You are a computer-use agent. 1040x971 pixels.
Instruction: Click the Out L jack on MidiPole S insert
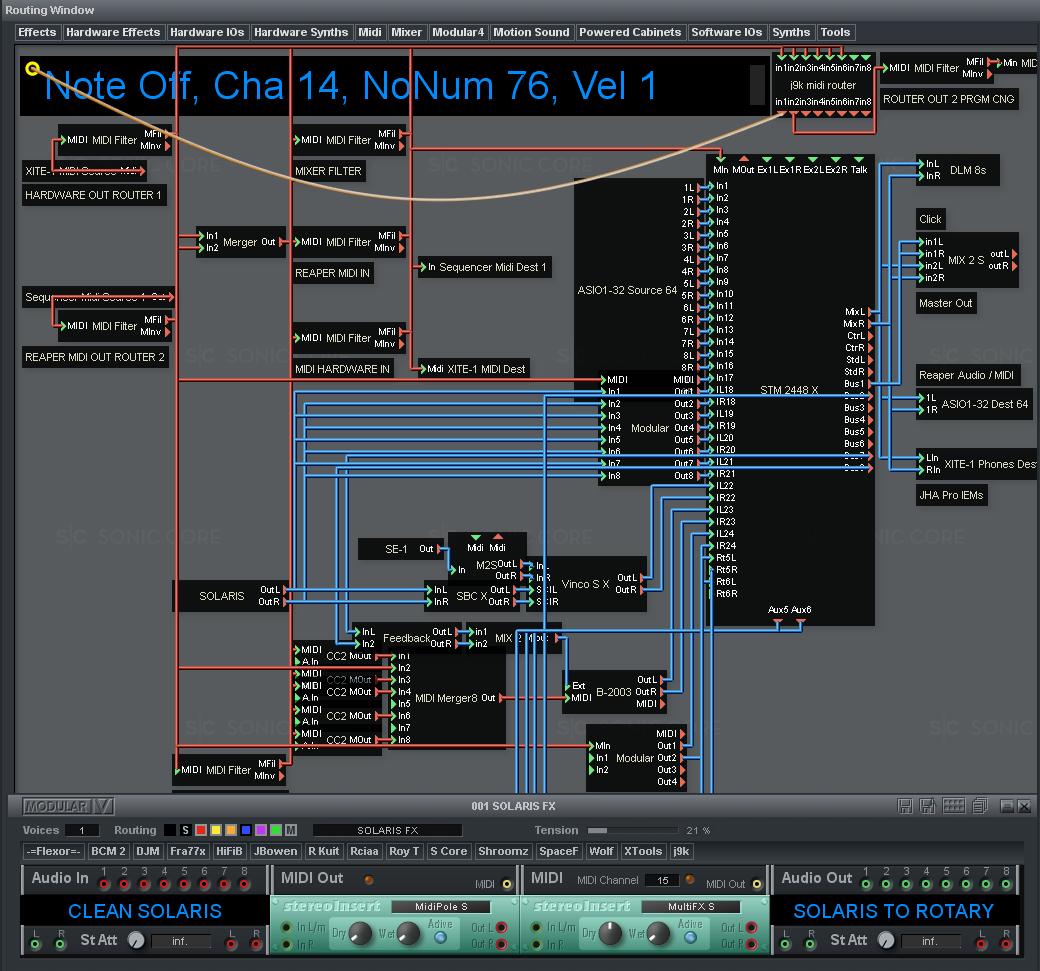[501, 927]
